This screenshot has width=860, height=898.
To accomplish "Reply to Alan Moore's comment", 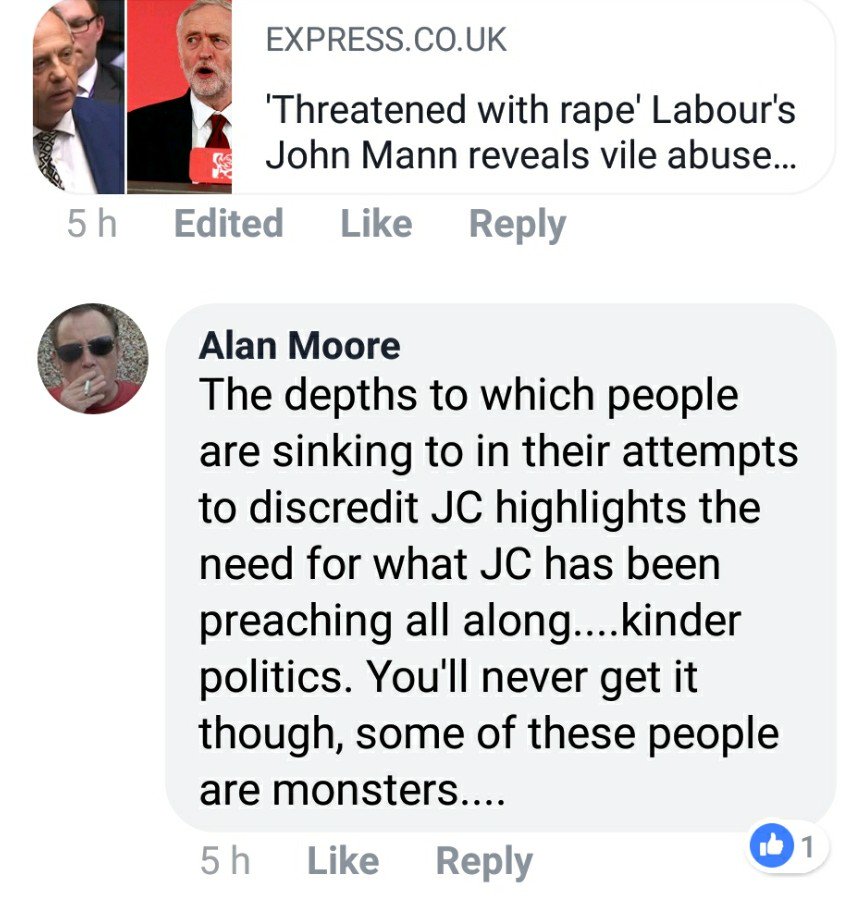I will (x=484, y=862).
